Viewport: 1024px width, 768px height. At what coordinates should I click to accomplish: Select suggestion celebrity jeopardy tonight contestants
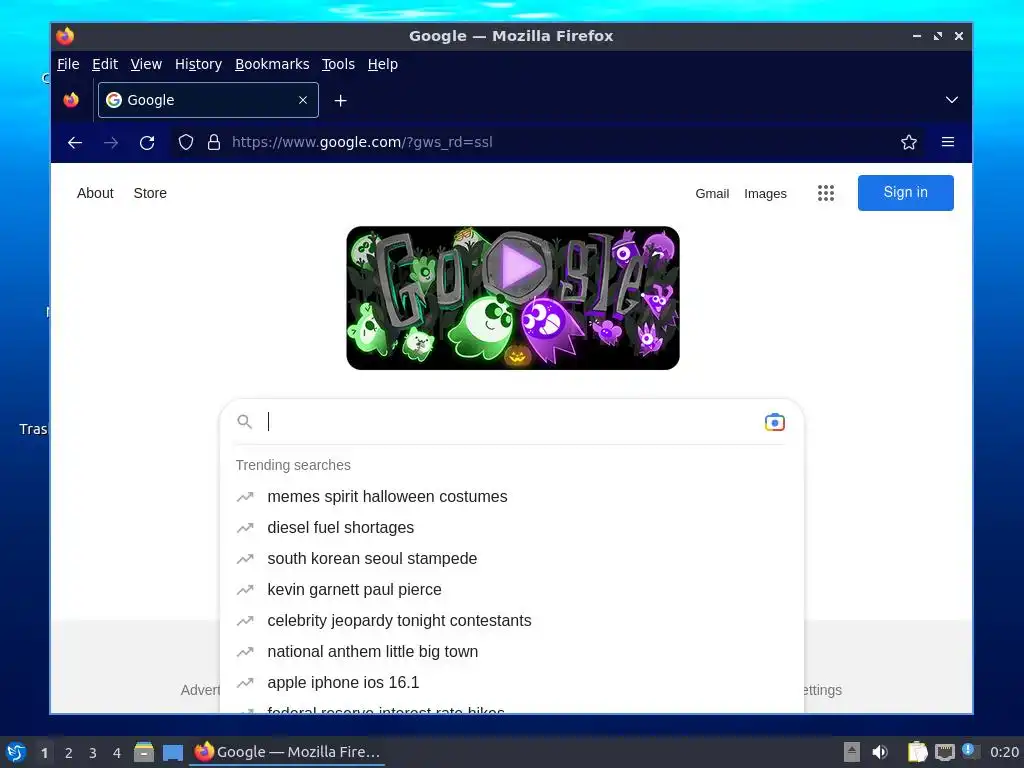(x=511, y=620)
